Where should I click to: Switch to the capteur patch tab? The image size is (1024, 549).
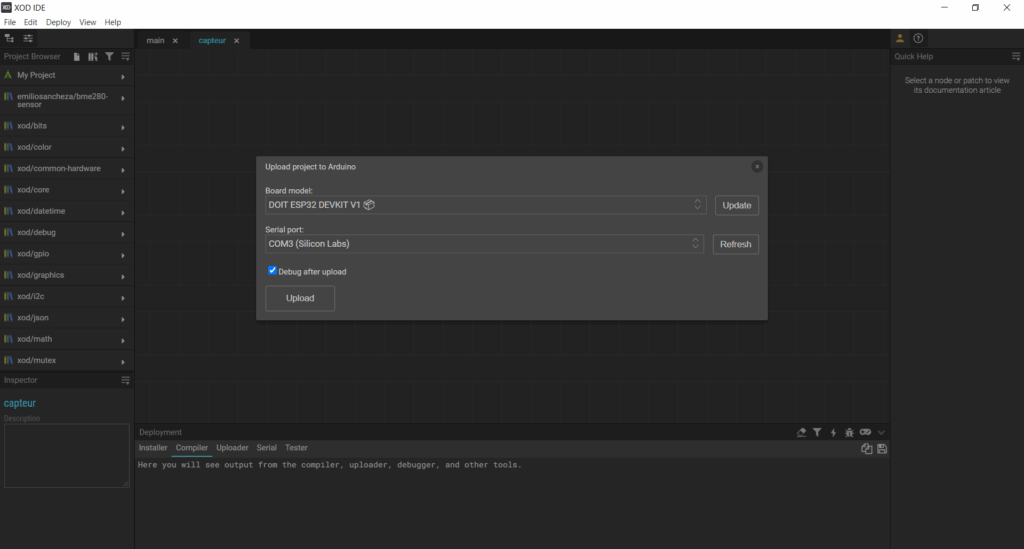212,40
